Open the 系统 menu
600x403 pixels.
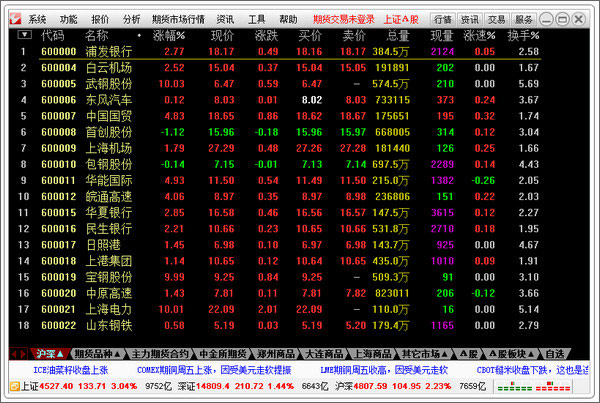[x=37, y=20]
